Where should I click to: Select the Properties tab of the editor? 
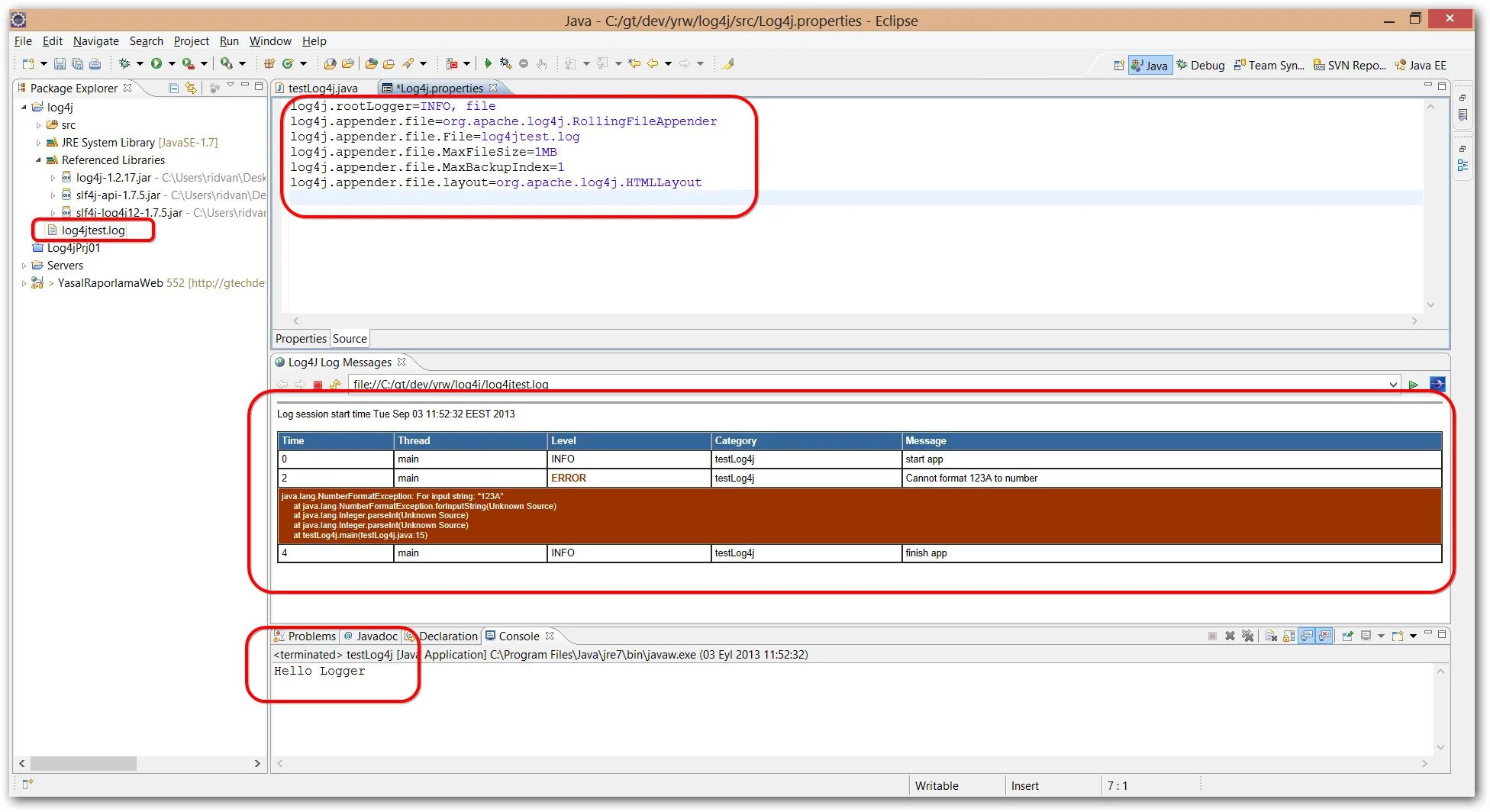(x=301, y=339)
